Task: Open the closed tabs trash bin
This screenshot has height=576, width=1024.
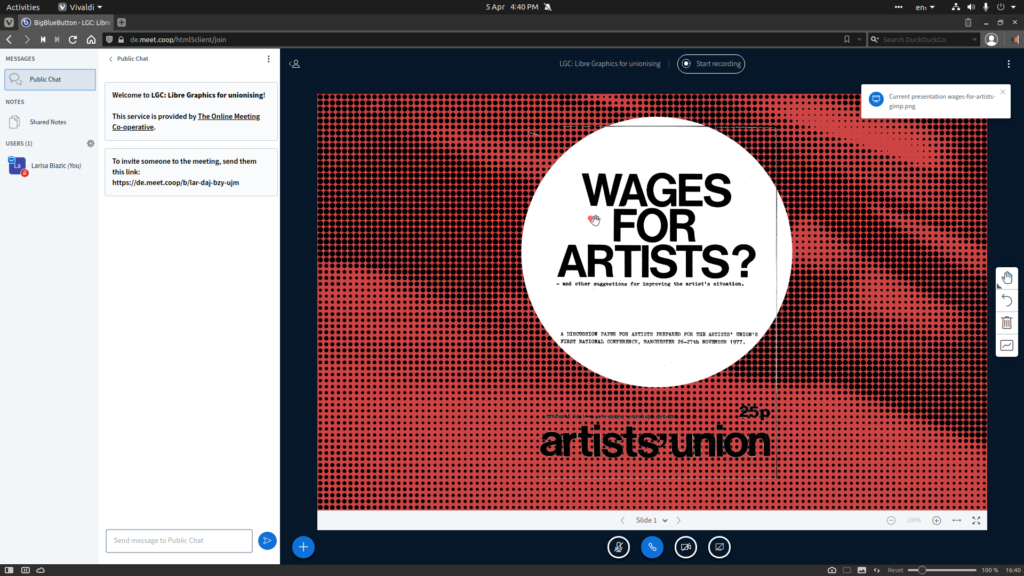Action: pyautogui.click(x=968, y=22)
